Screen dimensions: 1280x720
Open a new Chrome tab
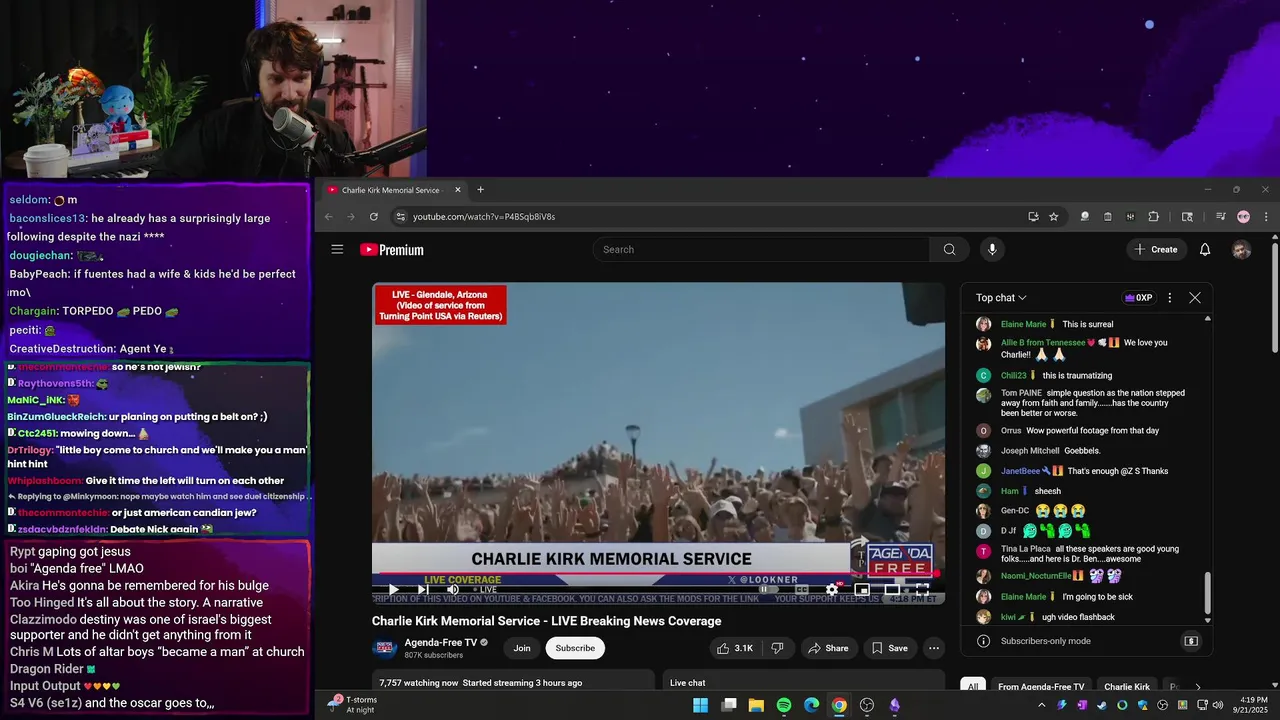(480, 189)
